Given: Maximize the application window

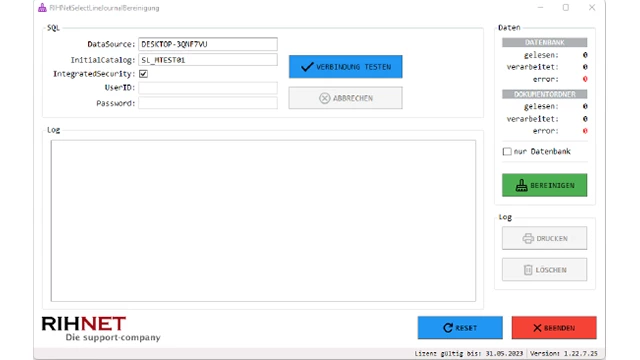Looking at the screenshot, I should pos(566,8).
